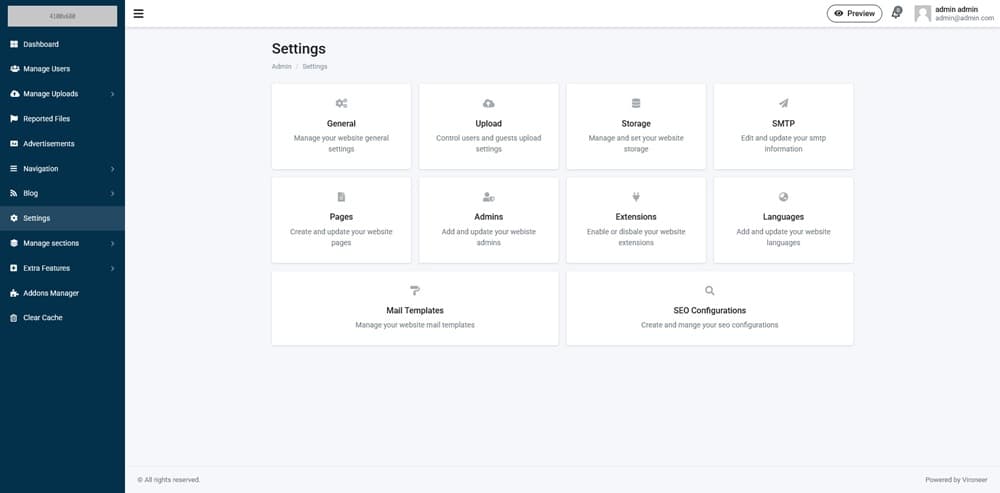
Task: Click the Extensions plug icon
Action: pyautogui.click(x=636, y=197)
